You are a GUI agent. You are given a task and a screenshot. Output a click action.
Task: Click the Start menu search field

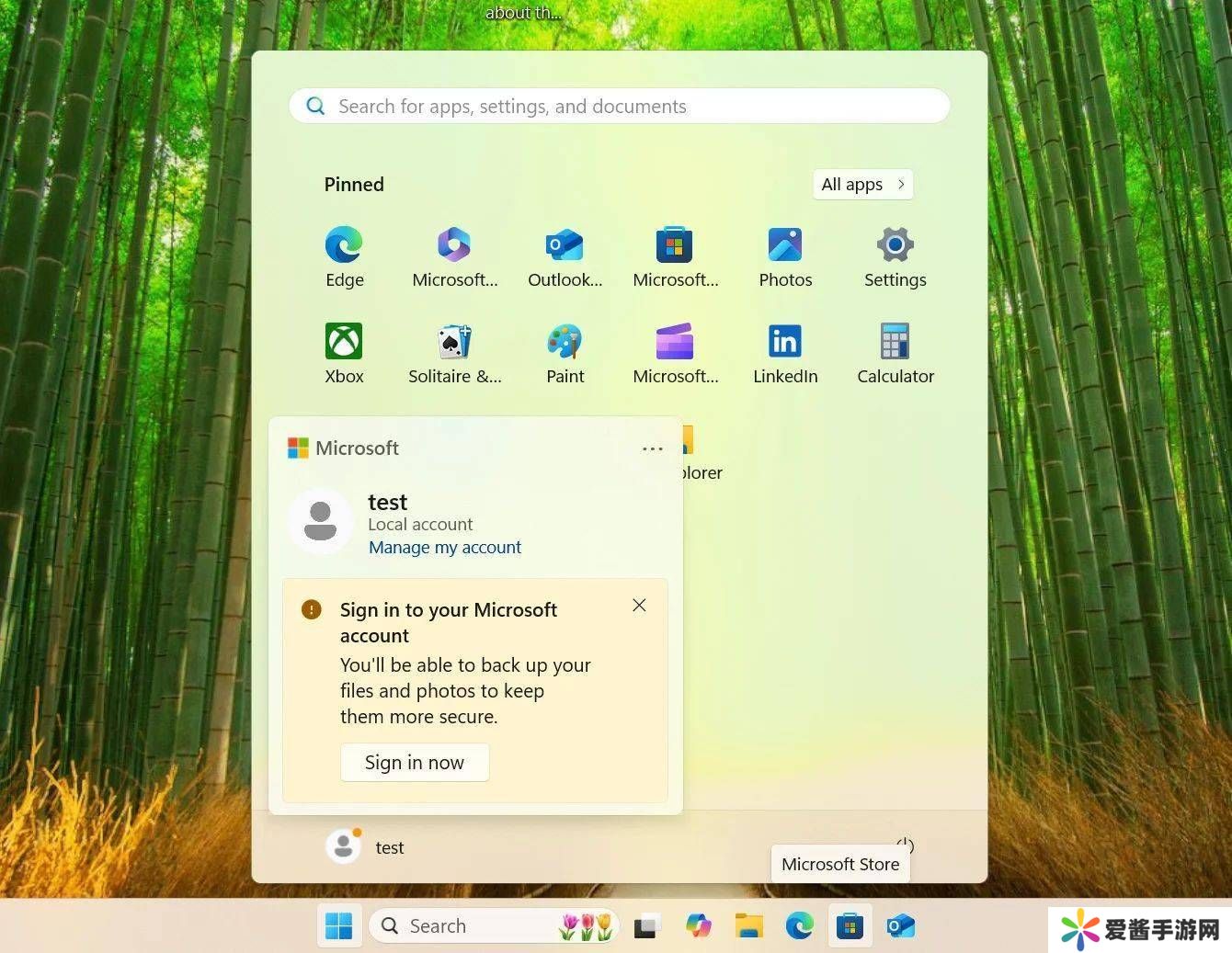coord(620,107)
